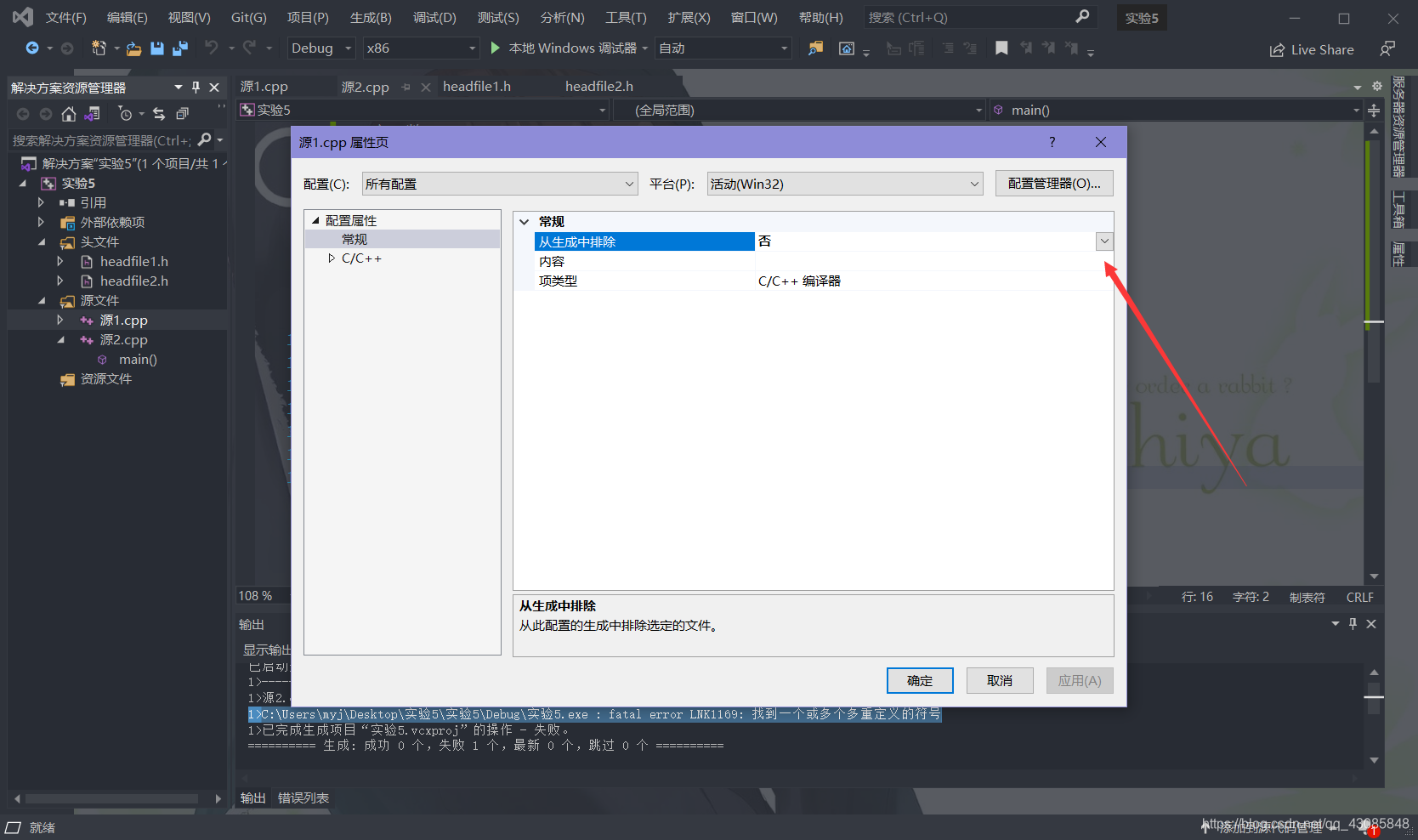Click the Solution Explorer search field
The width and height of the screenshot is (1418, 840).
(x=101, y=140)
